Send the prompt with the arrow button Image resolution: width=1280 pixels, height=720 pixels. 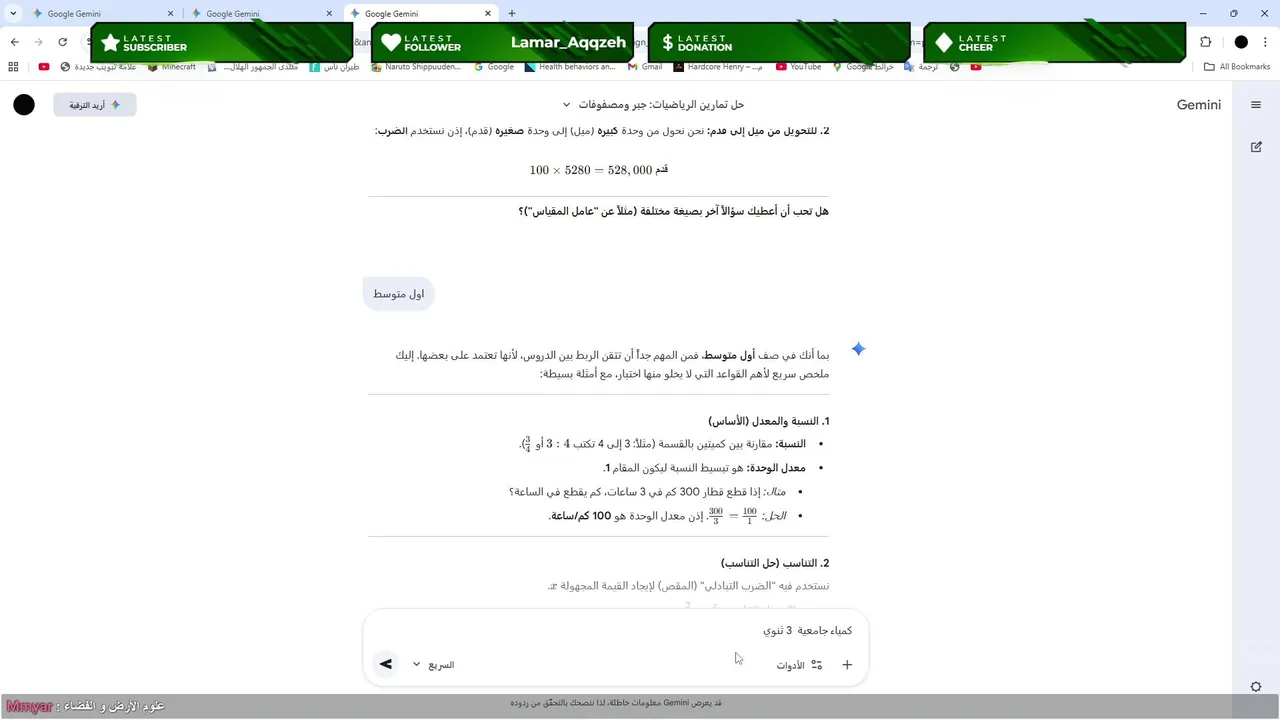tap(386, 664)
